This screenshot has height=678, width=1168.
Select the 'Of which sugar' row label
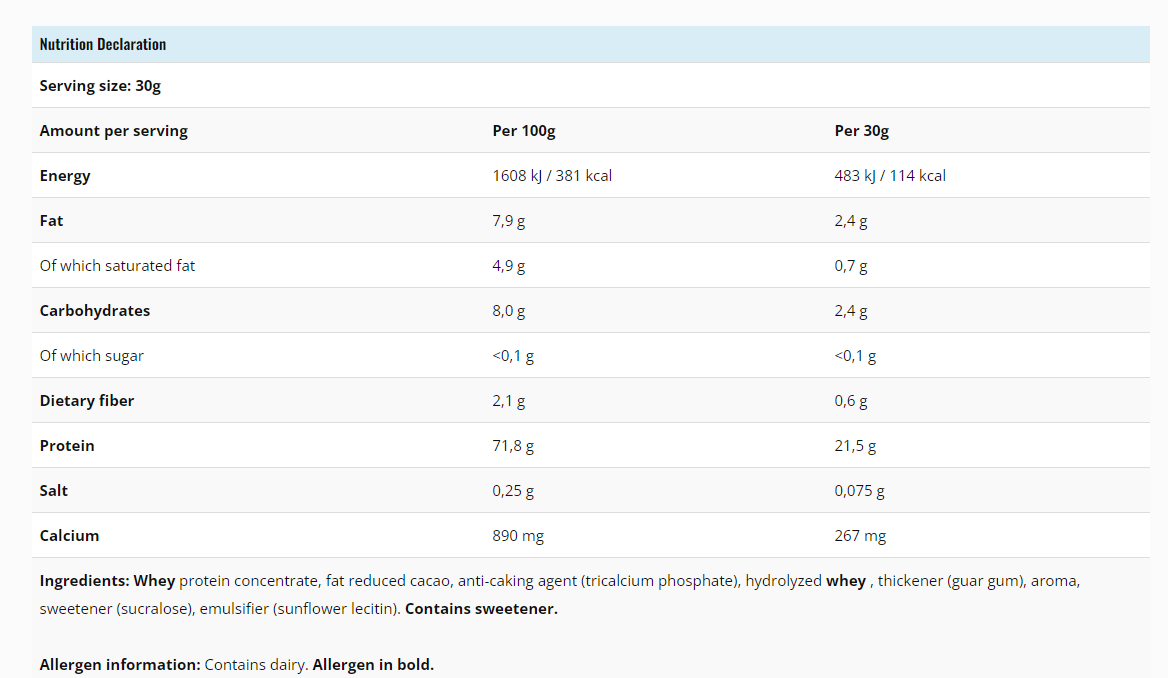pos(92,356)
